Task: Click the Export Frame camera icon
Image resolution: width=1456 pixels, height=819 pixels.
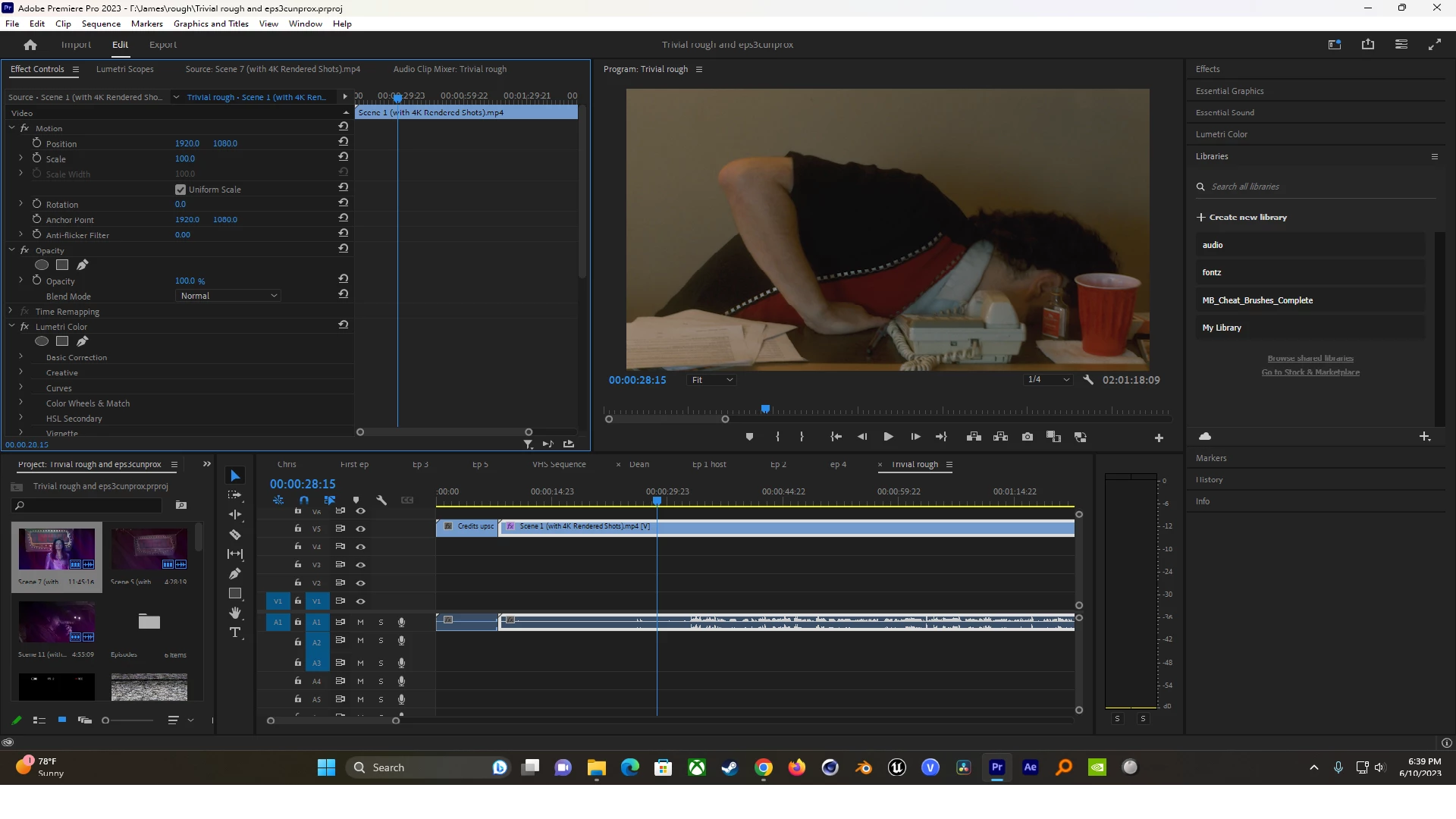Action: coord(1027,437)
